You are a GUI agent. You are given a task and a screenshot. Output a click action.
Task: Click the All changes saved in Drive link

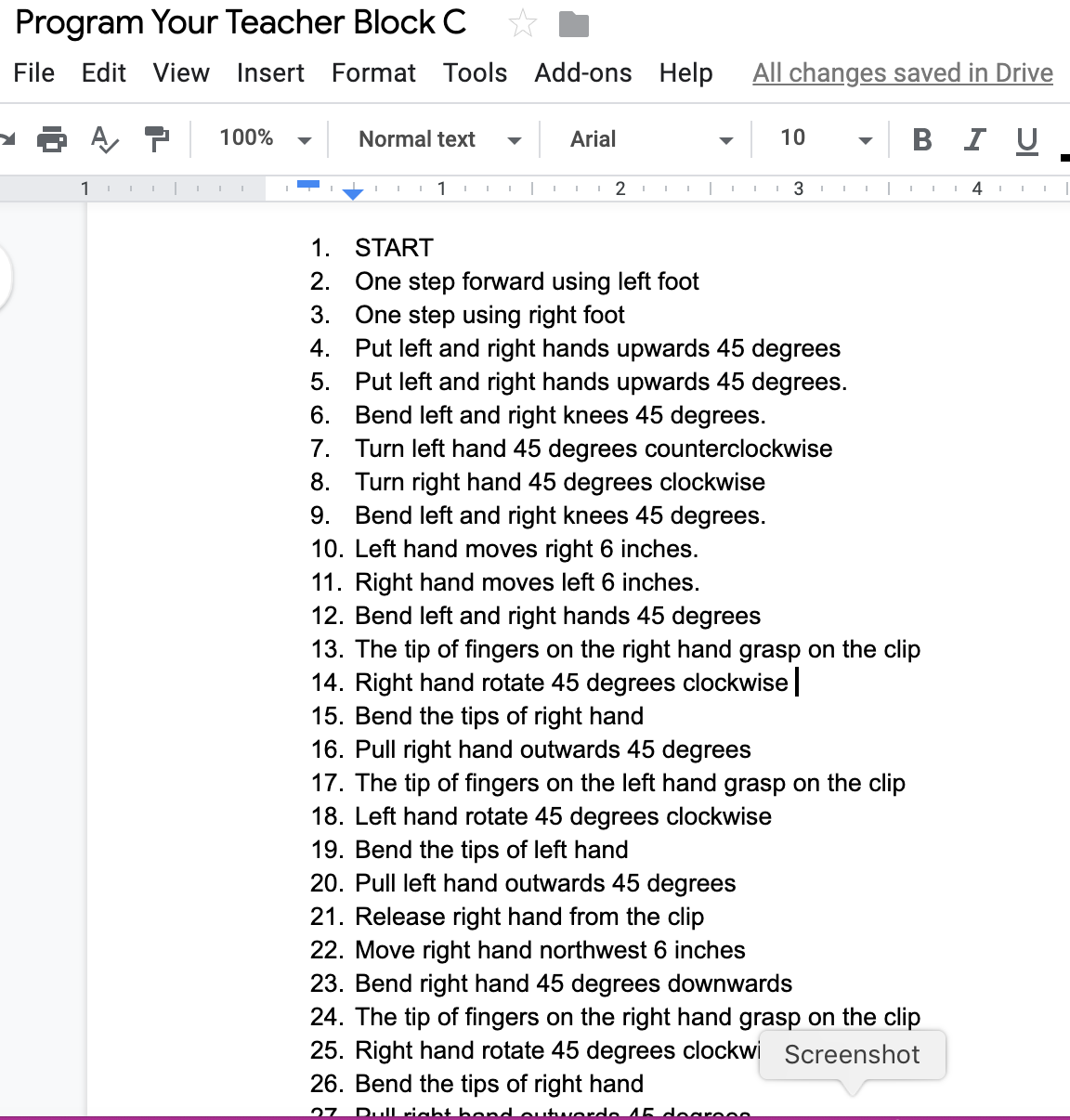(902, 72)
